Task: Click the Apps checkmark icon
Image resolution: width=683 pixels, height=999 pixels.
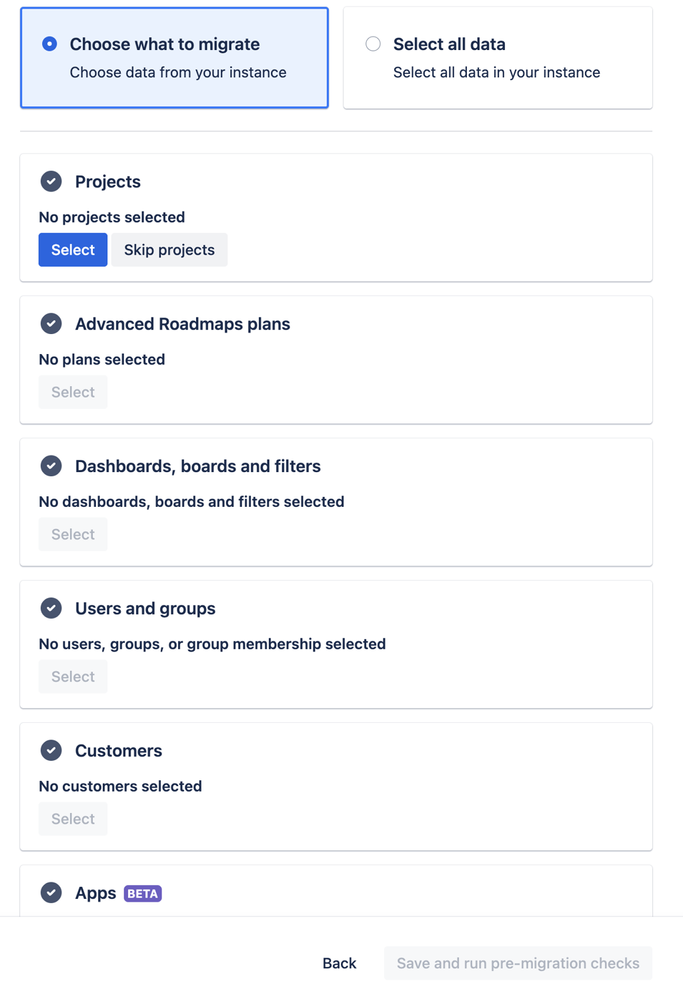Action: [51, 893]
